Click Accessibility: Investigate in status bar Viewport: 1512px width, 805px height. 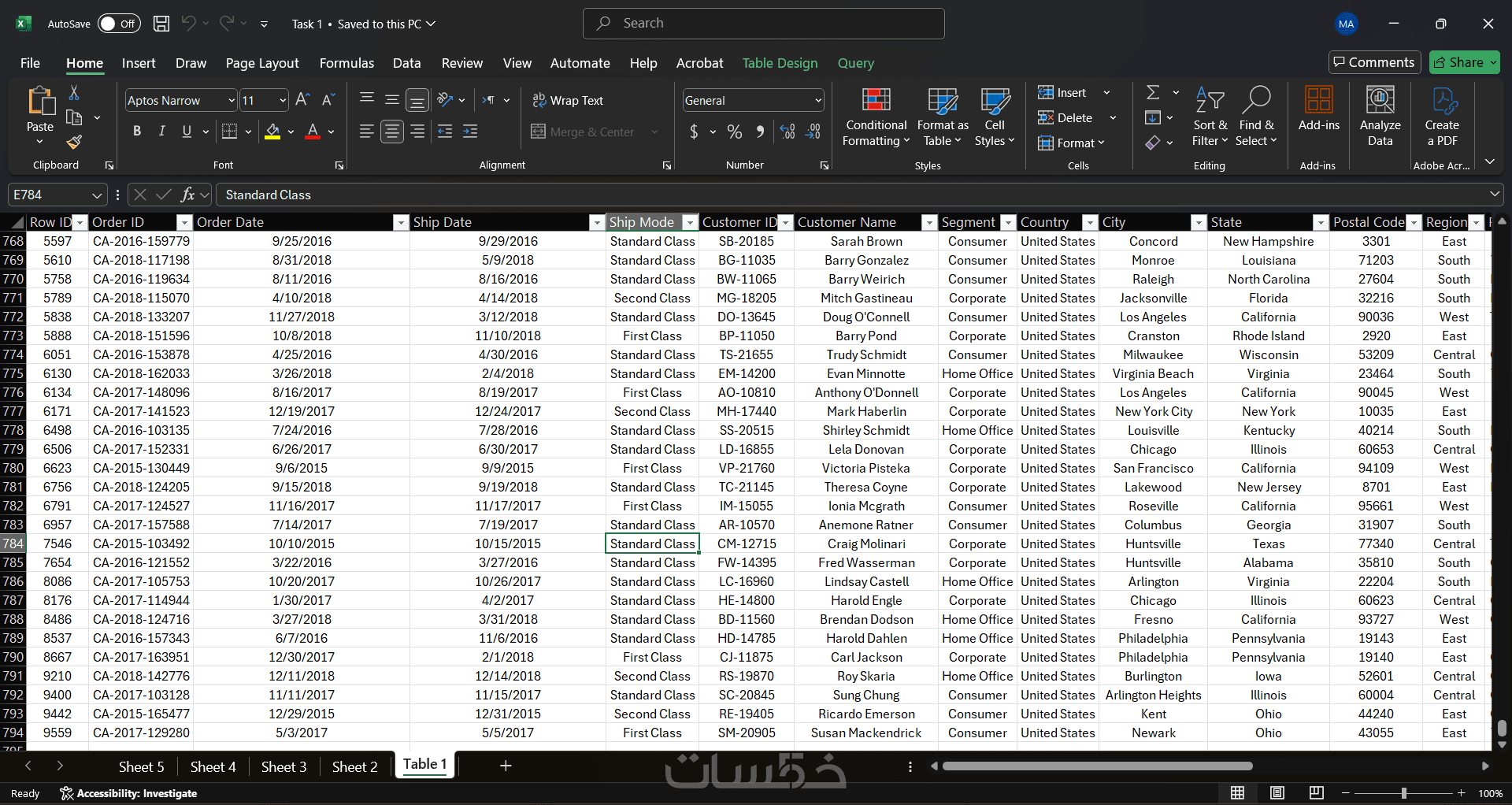click(128, 793)
